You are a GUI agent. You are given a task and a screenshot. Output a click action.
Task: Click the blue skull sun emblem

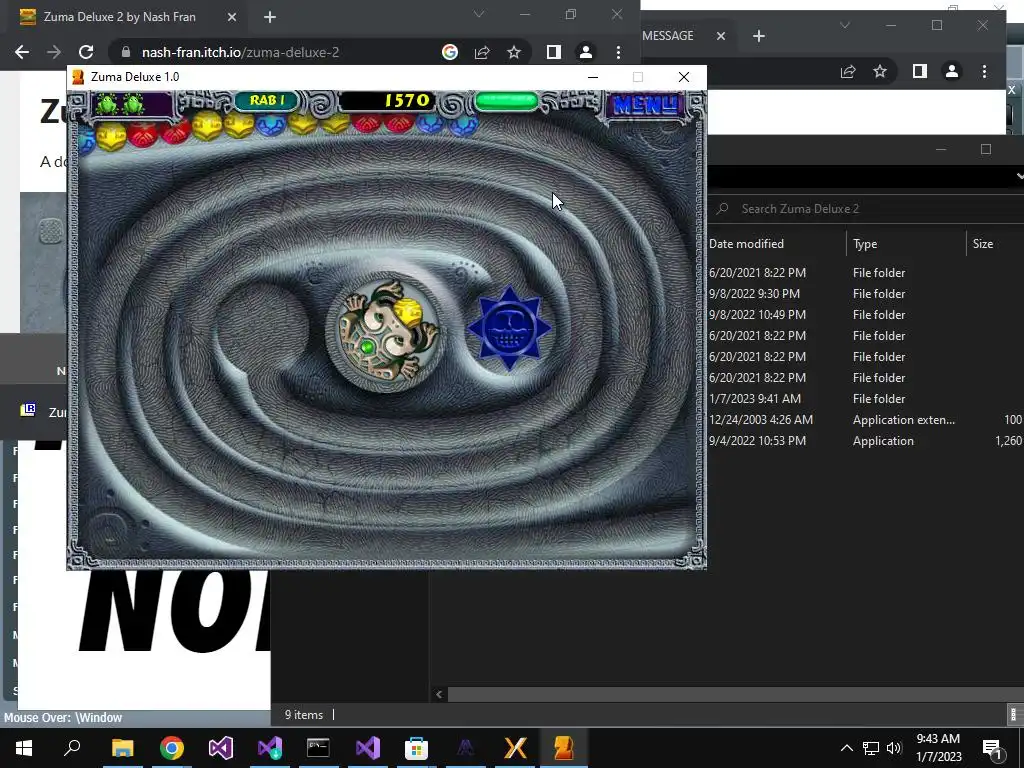click(509, 328)
